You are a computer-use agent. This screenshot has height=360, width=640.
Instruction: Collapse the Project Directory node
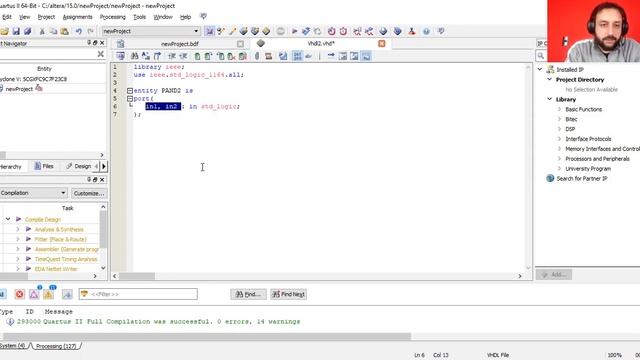[550, 80]
